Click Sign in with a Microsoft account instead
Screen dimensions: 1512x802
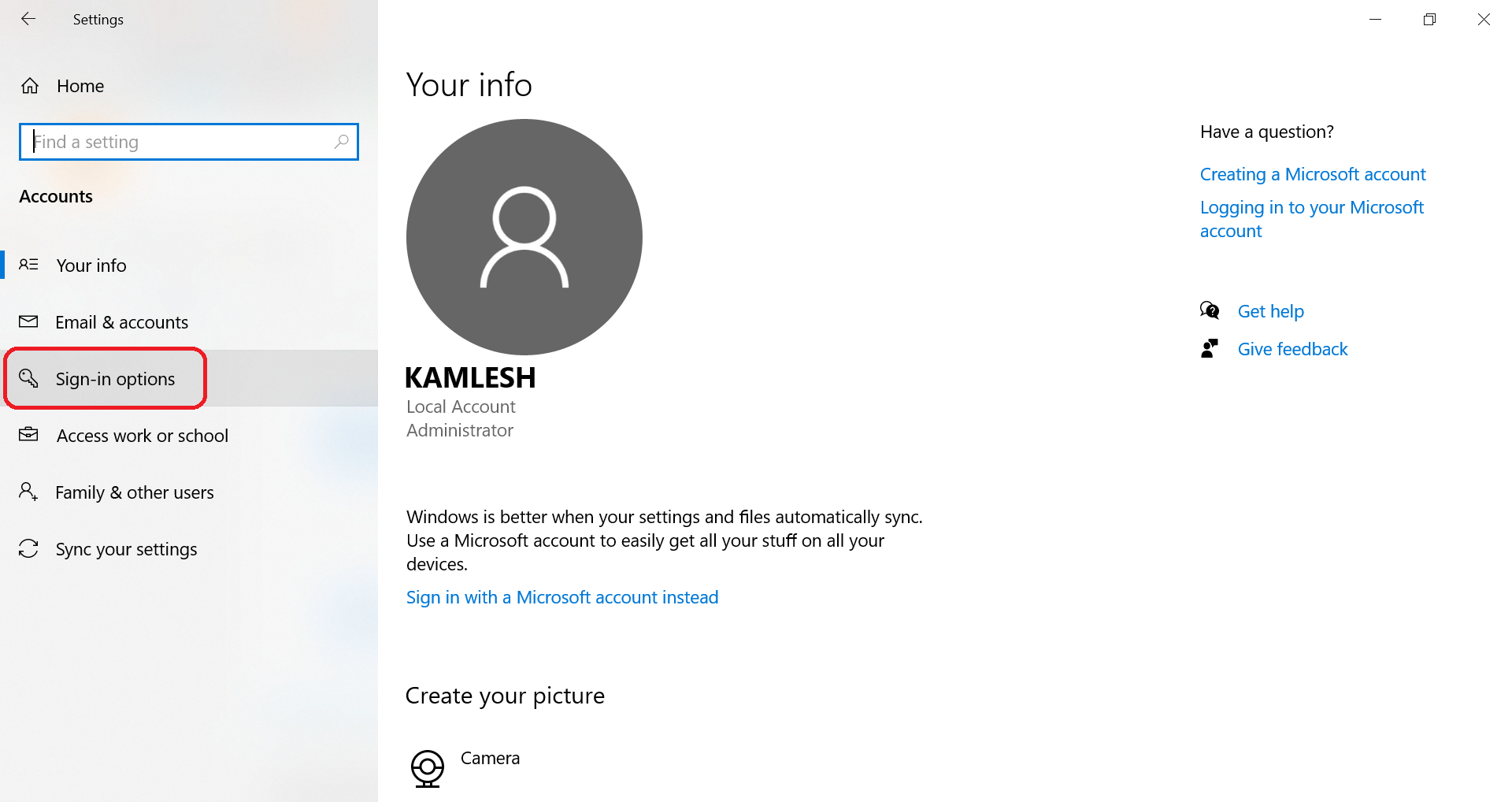coord(561,596)
